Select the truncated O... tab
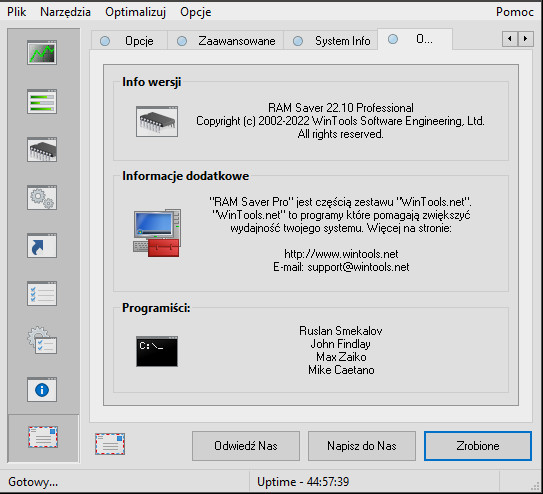The height and width of the screenshot is (494, 543). coord(415,39)
